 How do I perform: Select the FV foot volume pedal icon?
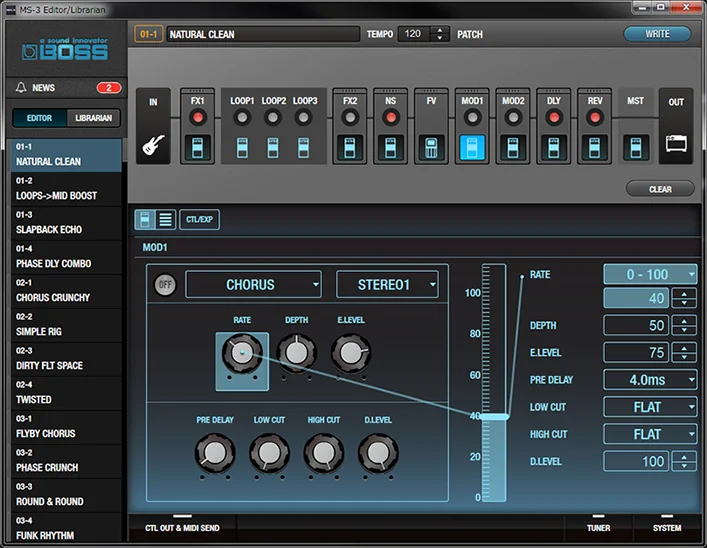coord(432,149)
